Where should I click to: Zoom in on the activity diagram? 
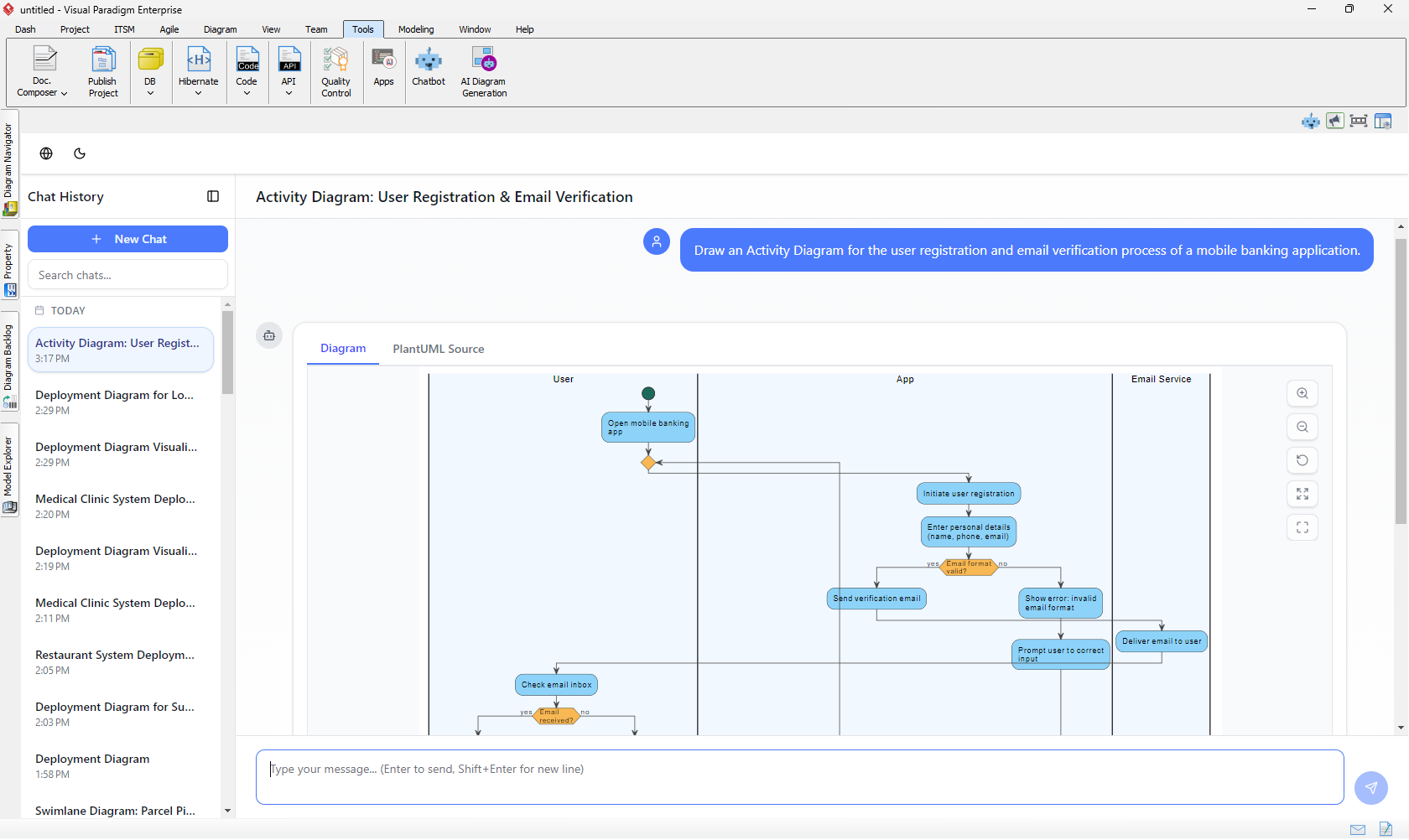coord(1302,393)
